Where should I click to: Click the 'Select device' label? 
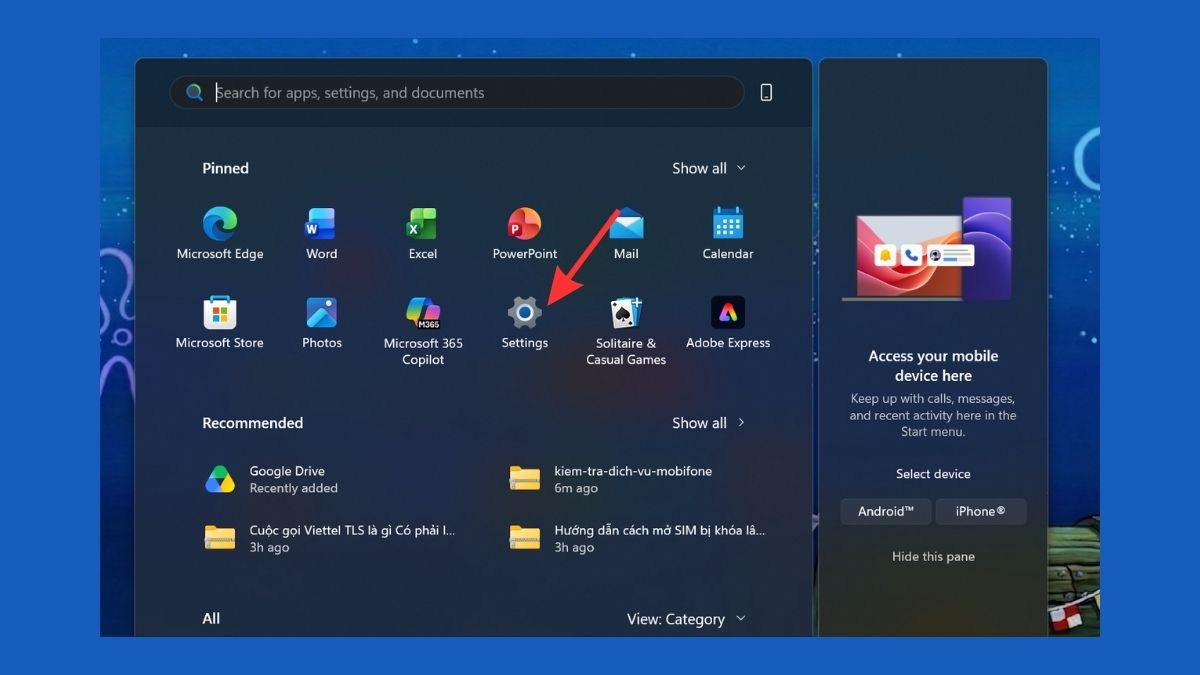pyautogui.click(x=933, y=474)
